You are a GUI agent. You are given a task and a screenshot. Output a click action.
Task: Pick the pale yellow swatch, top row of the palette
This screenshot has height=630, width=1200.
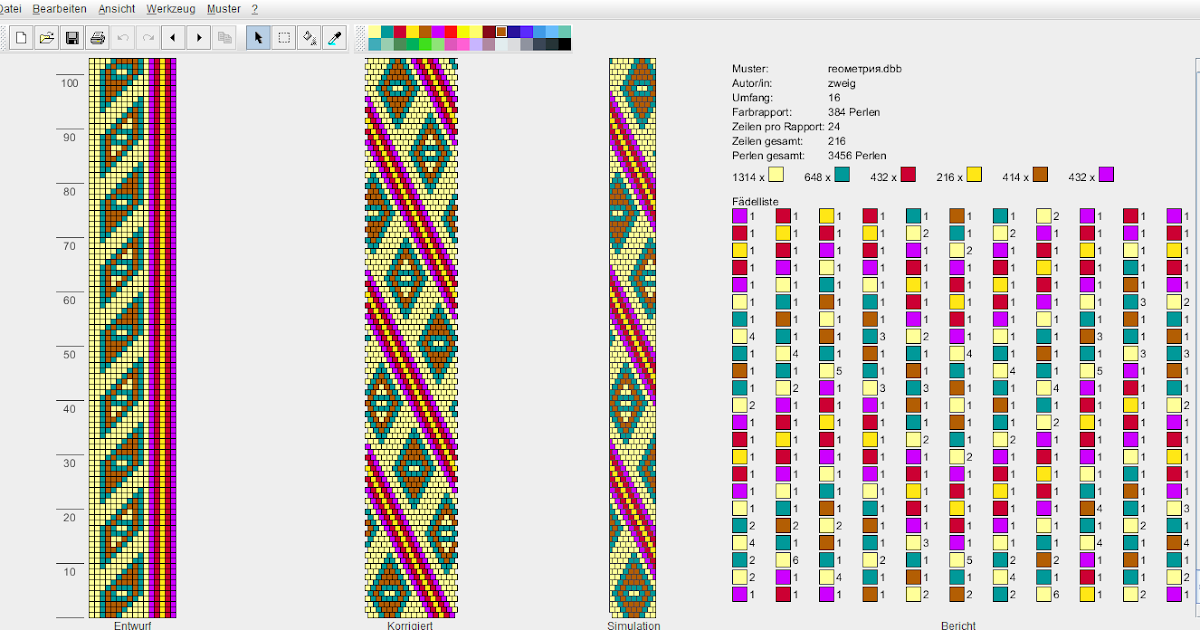click(374, 32)
